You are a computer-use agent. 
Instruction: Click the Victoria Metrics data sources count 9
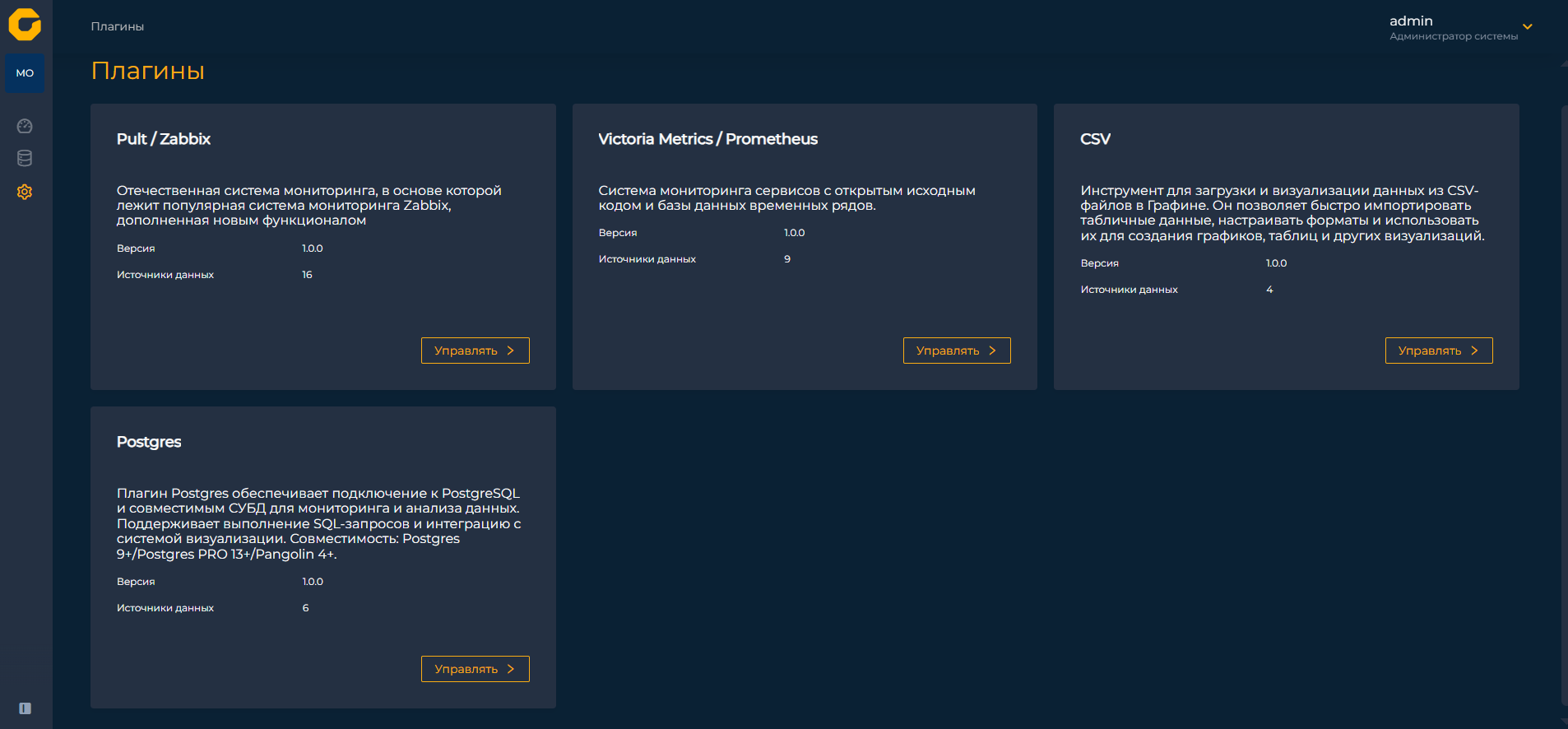[x=787, y=259]
